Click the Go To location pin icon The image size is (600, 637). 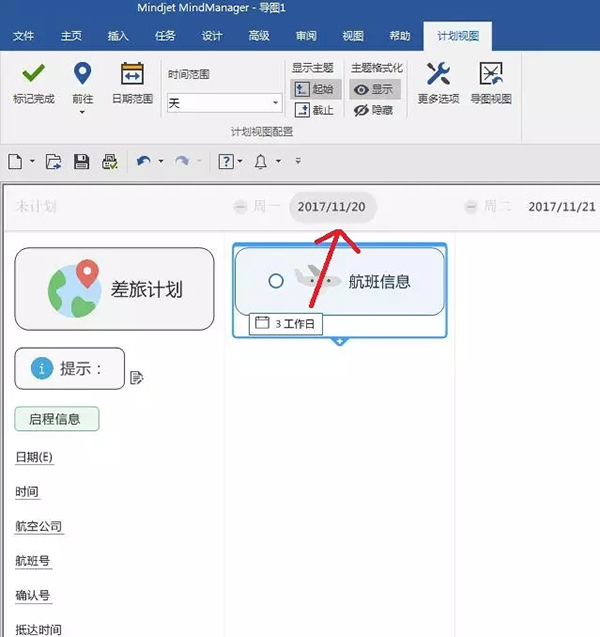point(82,73)
